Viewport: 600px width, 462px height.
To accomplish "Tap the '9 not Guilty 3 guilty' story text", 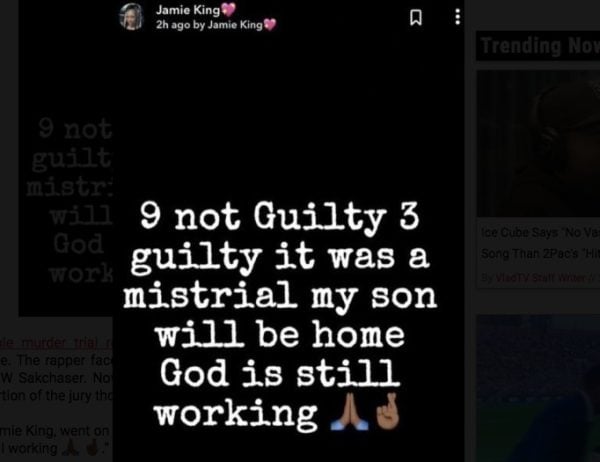I will point(280,316).
